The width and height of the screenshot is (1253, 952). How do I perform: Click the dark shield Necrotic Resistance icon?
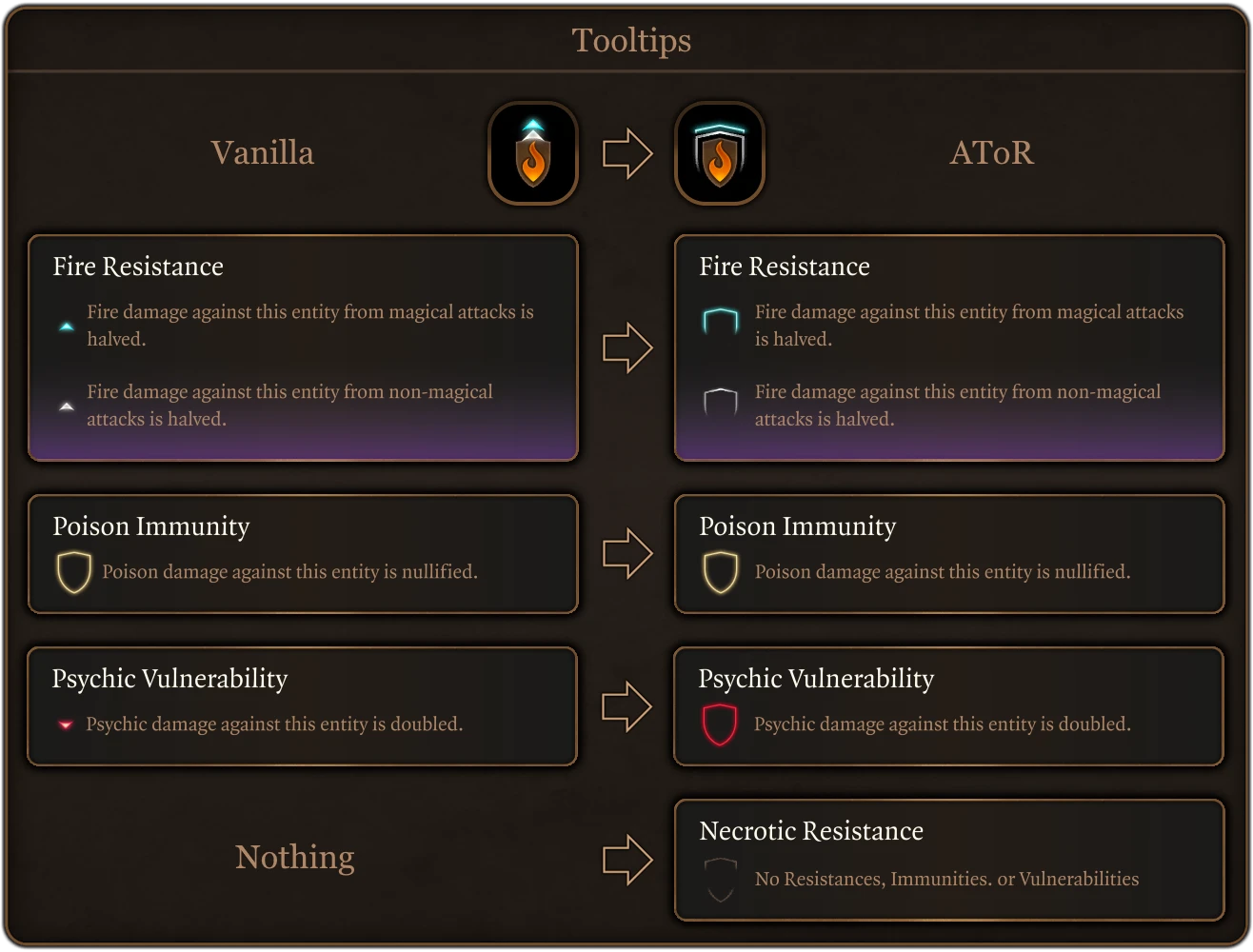pos(721,880)
